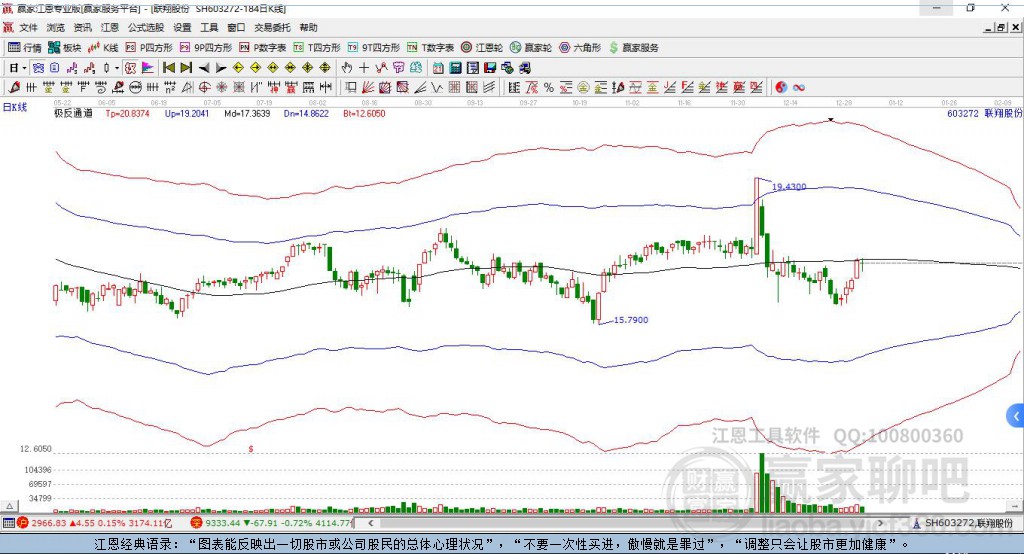This screenshot has height=554, width=1024.
Task: Toggle the highlighted blue chart-mode icon
Action: click(38, 68)
